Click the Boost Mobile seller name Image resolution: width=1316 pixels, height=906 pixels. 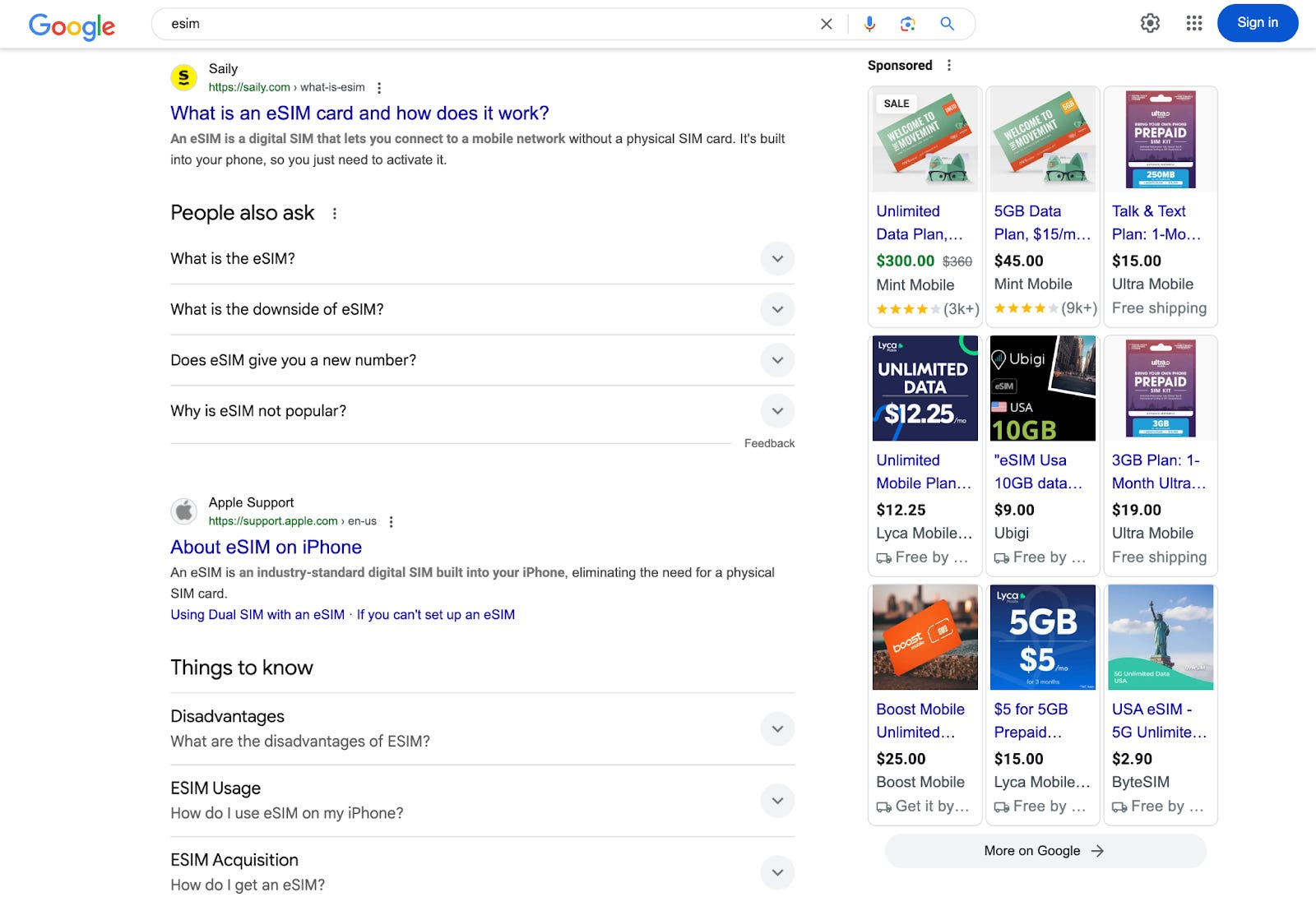(920, 783)
